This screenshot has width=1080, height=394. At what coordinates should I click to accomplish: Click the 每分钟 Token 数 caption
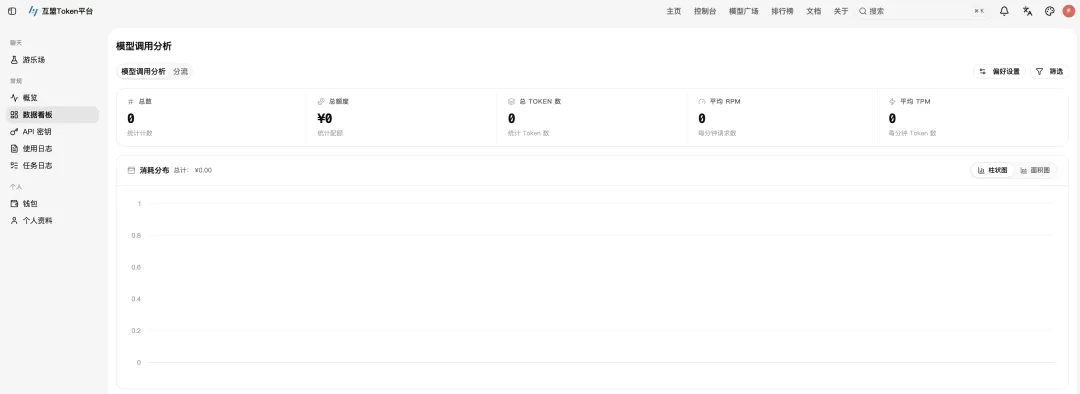click(913, 133)
